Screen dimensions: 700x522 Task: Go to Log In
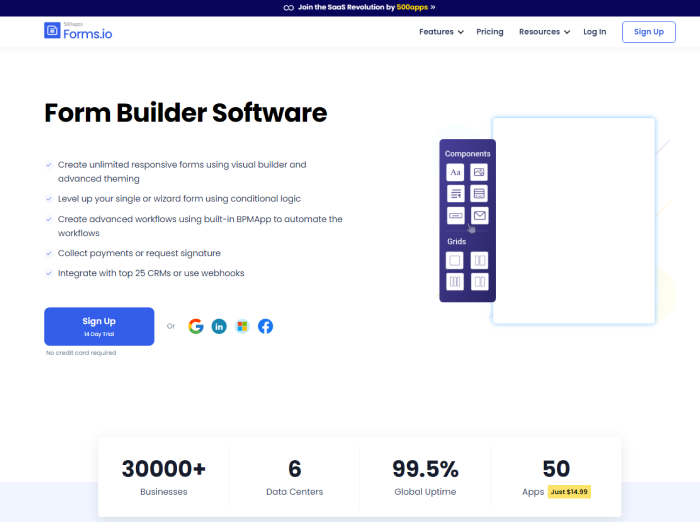[594, 32]
